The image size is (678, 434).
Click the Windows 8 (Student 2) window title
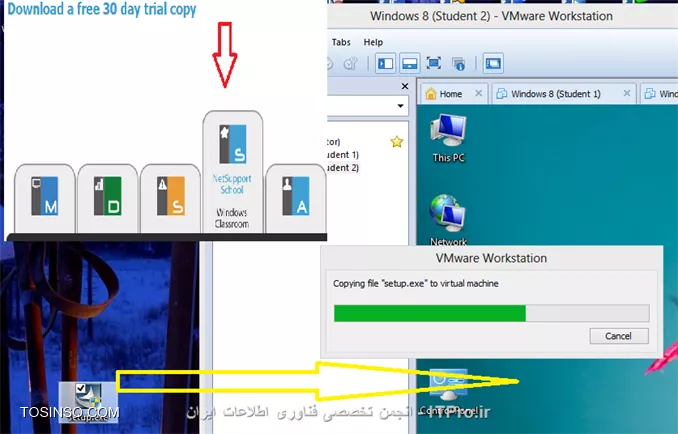click(491, 16)
